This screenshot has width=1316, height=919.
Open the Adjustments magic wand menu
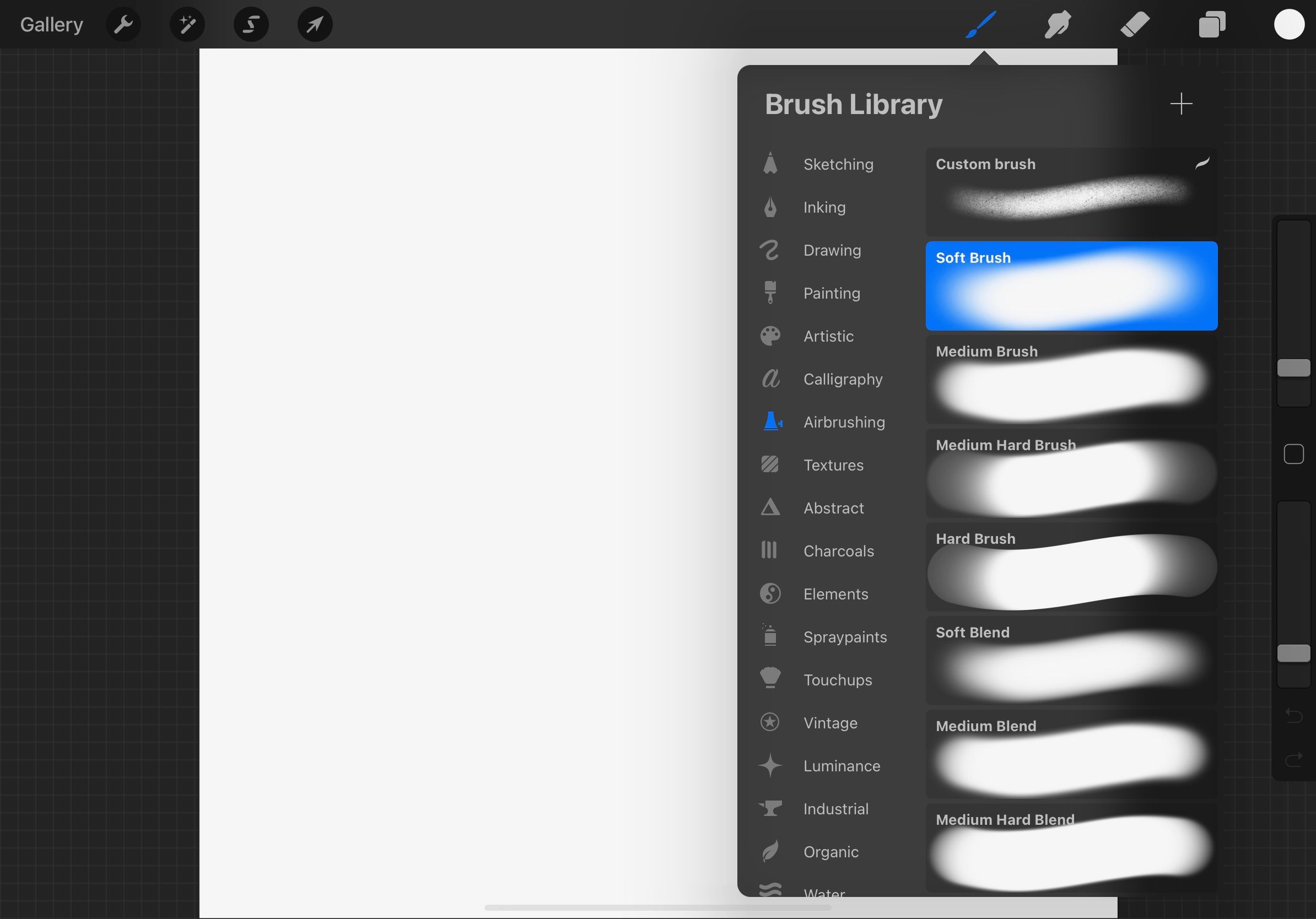(187, 24)
